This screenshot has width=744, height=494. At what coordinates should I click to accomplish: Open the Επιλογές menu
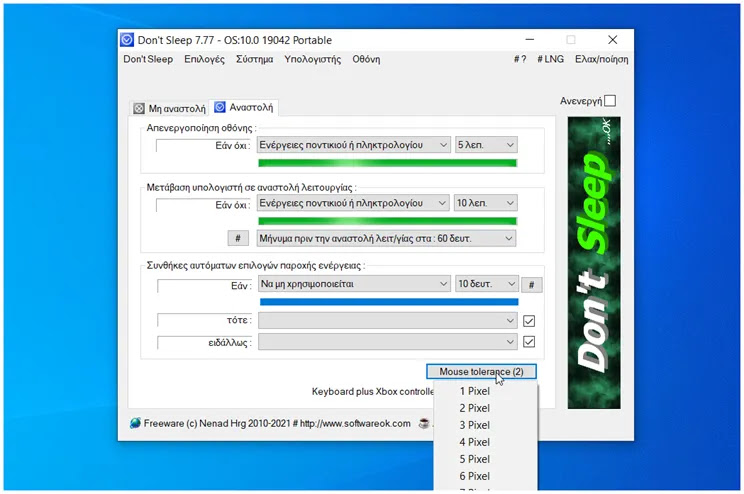click(205, 59)
